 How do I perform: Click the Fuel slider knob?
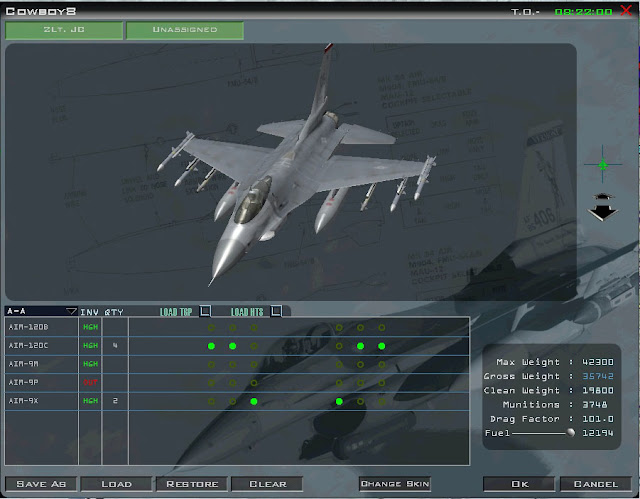point(571,432)
